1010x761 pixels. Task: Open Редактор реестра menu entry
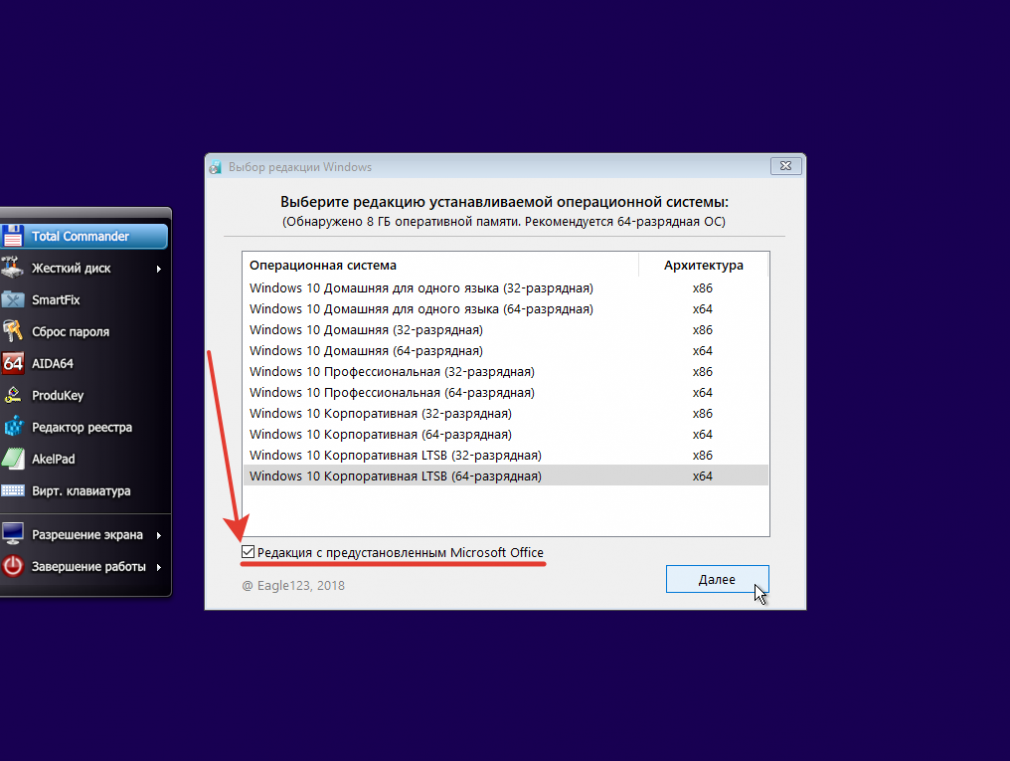(84, 427)
